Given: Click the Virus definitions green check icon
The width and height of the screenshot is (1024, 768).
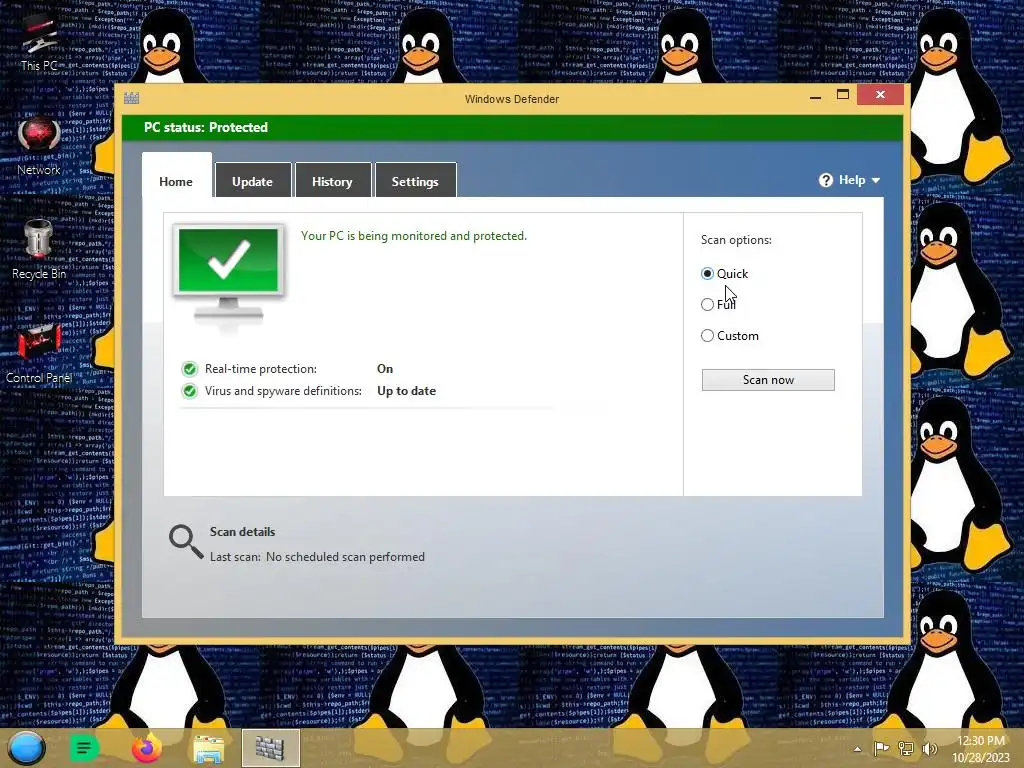Looking at the screenshot, I should point(189,391).
